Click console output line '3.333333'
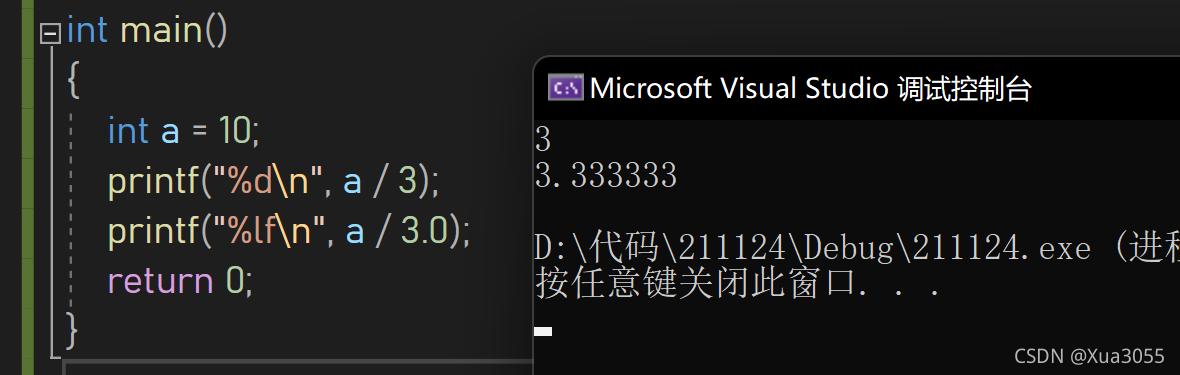 (x=606, y=175)
